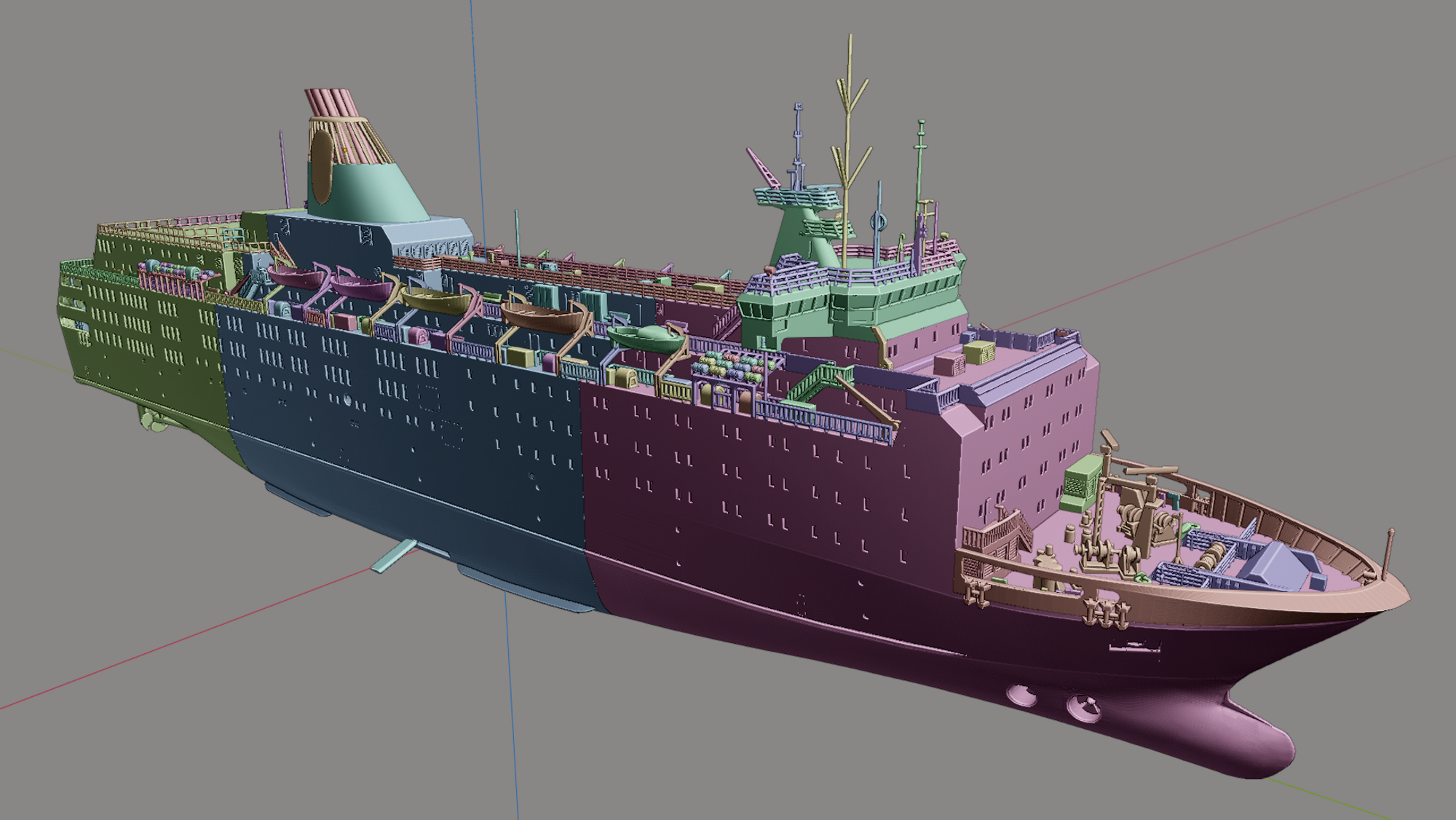Select the green staircase beside the superstructure
Image resolution: width=1456 pixels, height=820 pixels.
tap(815, 382)
